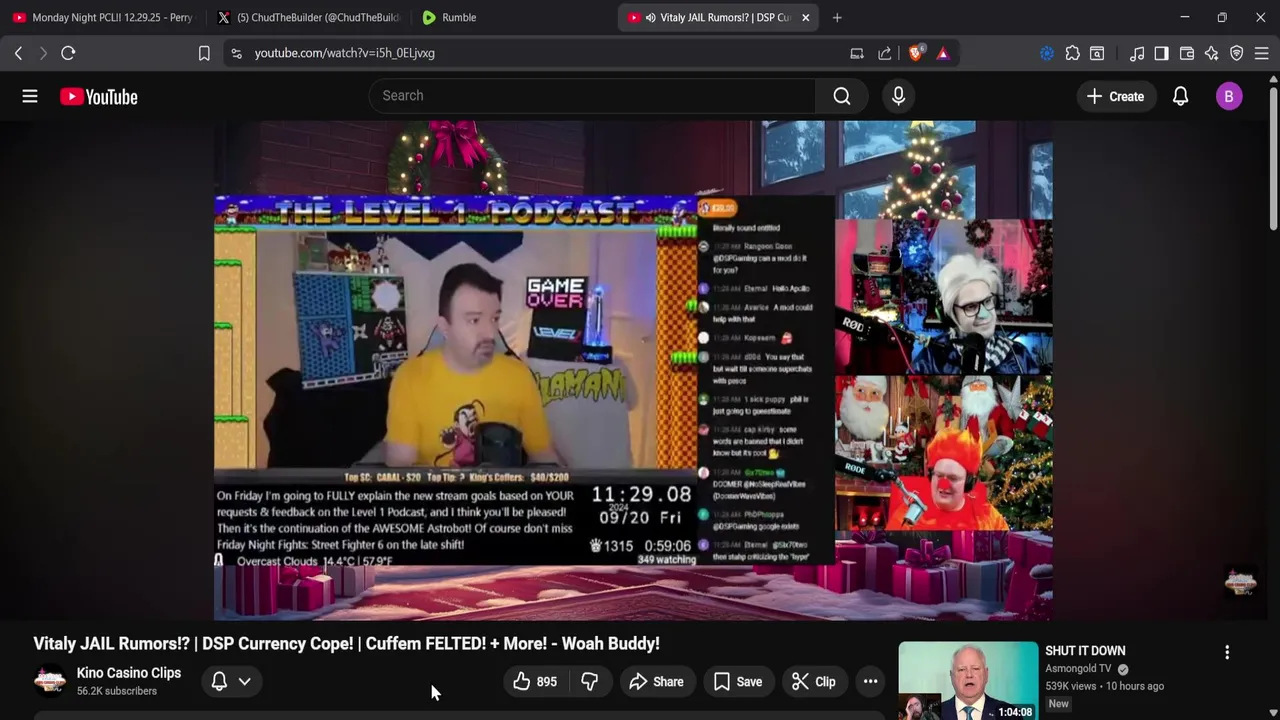The image size is (1280, 720).
Task: Open a new browser tab
Action: 837,17
